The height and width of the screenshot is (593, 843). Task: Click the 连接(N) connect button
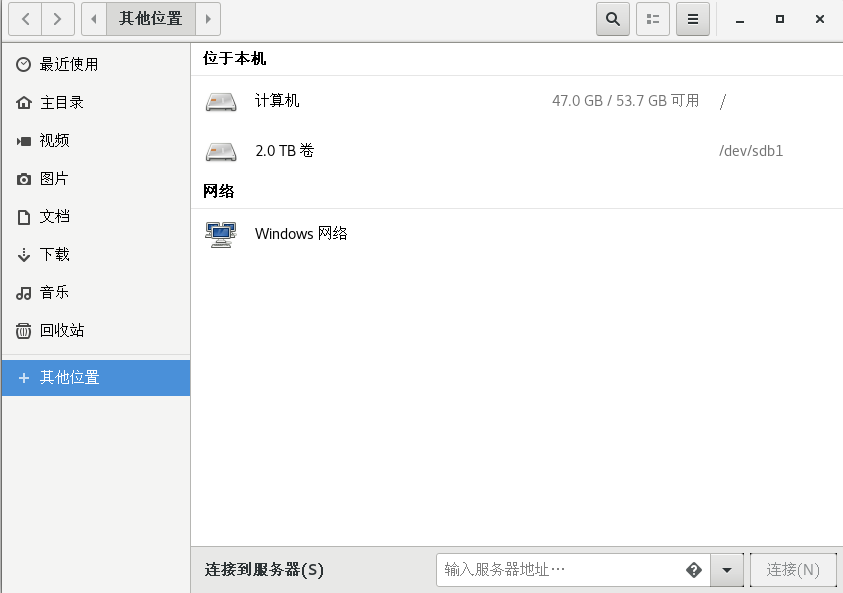[x=793, y=569]
